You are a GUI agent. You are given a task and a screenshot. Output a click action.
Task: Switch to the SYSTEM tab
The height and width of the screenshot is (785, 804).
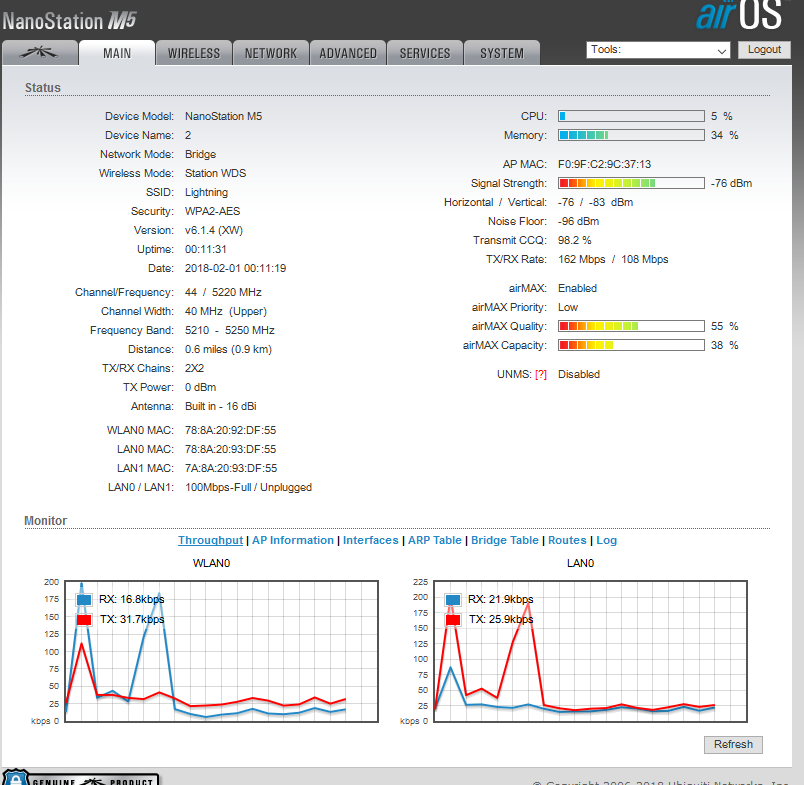[x=501, y=53]
